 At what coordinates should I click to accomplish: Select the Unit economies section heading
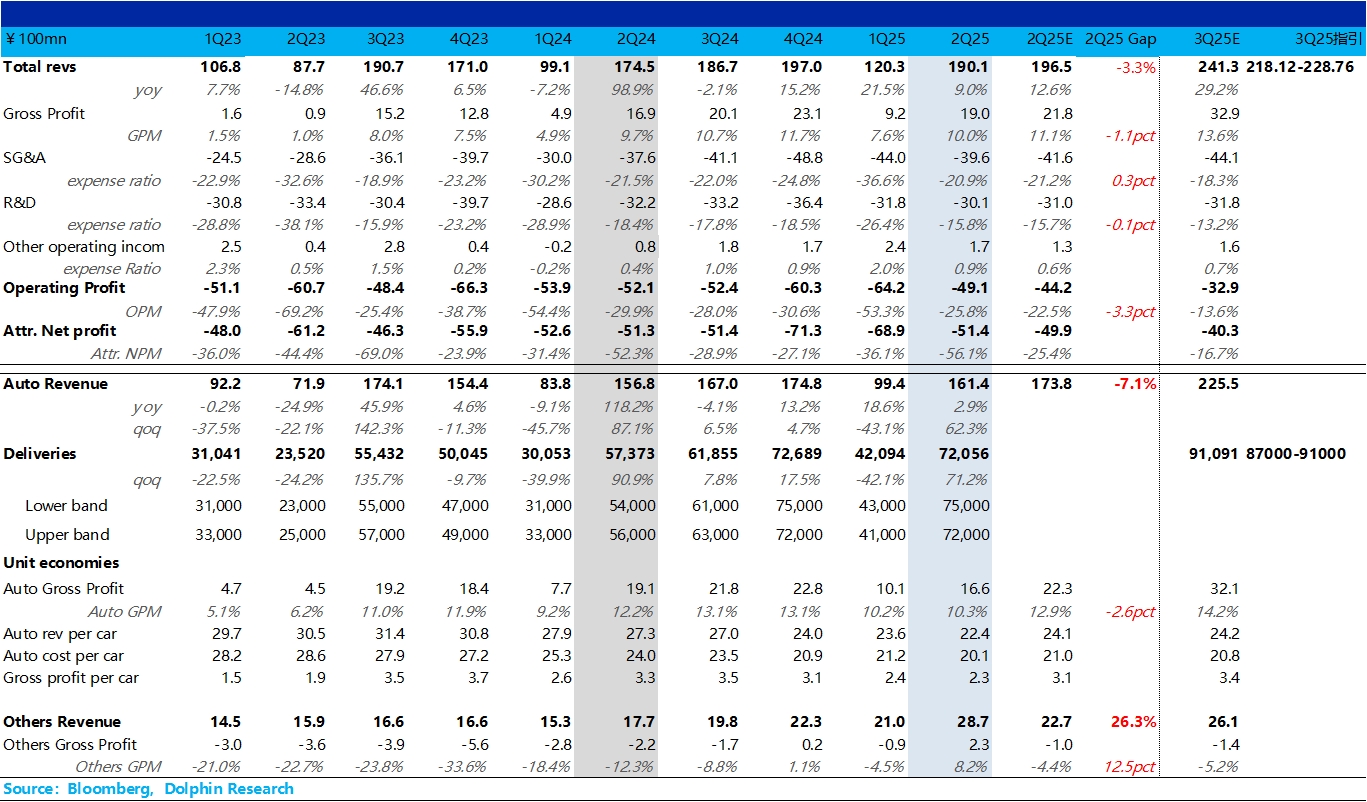coord(61,563)
